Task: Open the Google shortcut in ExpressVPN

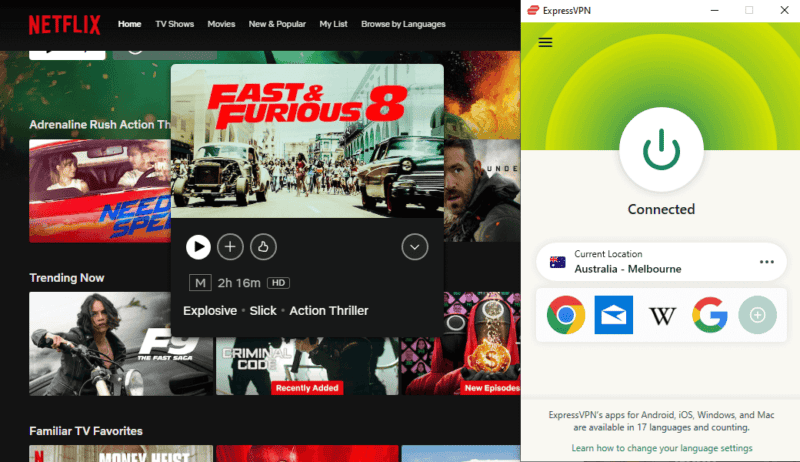Action: pyautogui.click(x=710, y=315)
